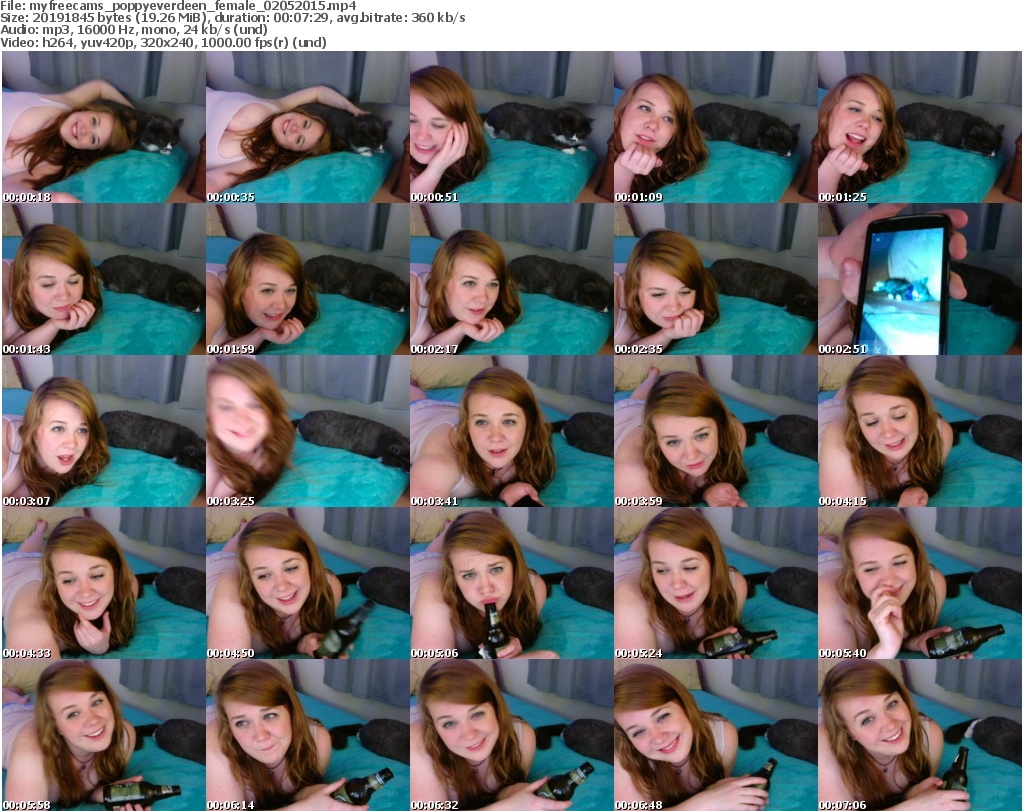Screen dimensions: 1024x811
Task: Select the thumbnail timestamped 00:00:35
Action: (308, 127)
